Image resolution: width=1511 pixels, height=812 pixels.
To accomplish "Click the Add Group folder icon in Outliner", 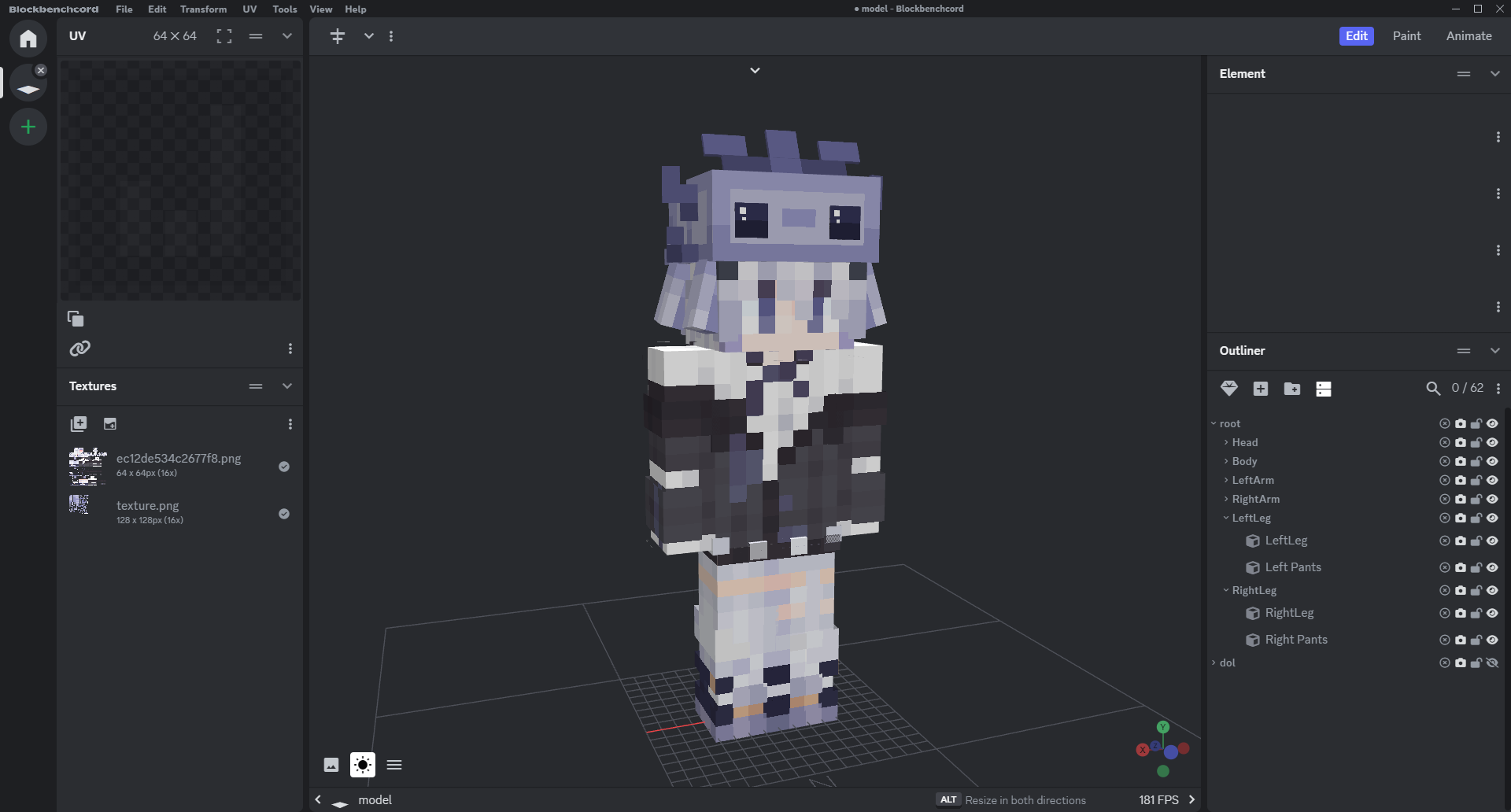I will [x=1291, y=389].
